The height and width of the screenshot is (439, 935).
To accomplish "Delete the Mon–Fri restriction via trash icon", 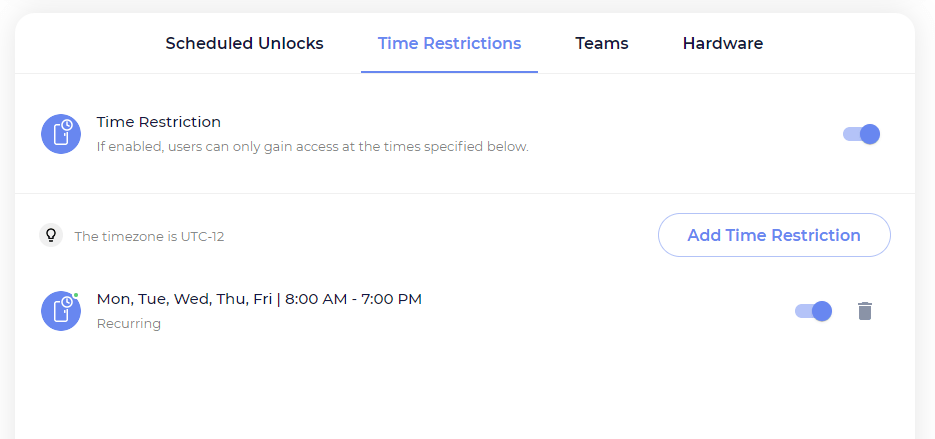I will tap(865, 311).
